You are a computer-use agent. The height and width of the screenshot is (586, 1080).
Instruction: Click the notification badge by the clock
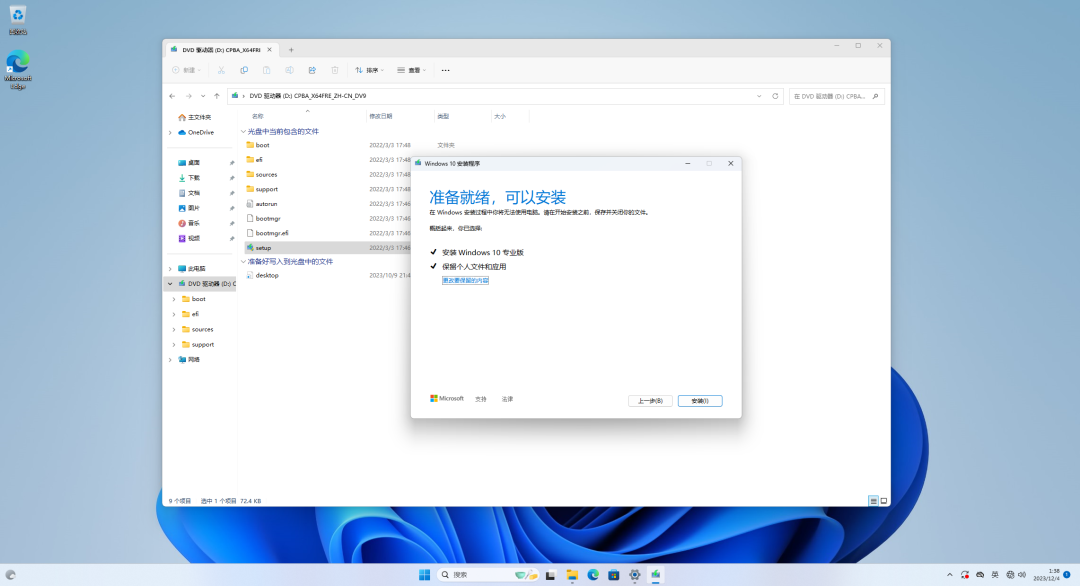pyautogui.click(x=1067, y=575)
